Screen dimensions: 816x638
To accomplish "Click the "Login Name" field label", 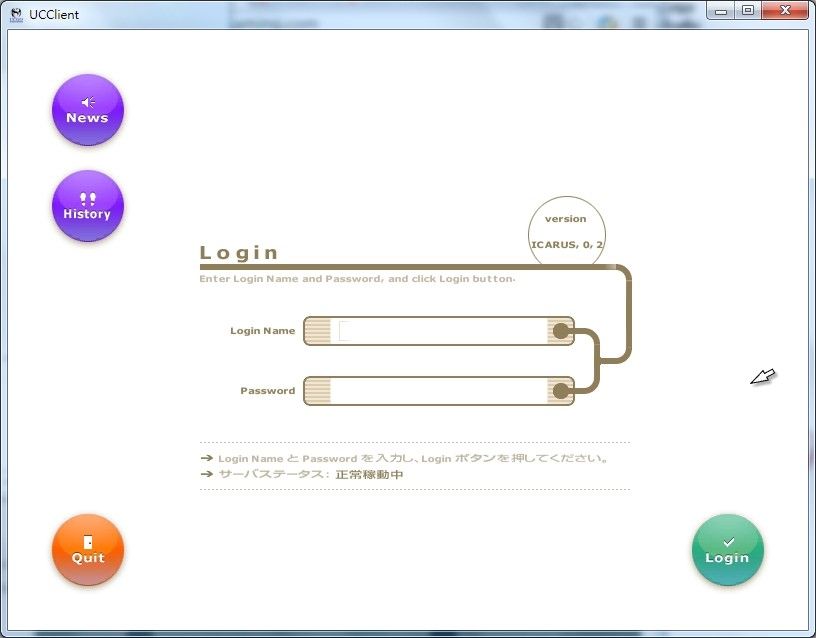I will pyautogui.click(x=262, y=331).
